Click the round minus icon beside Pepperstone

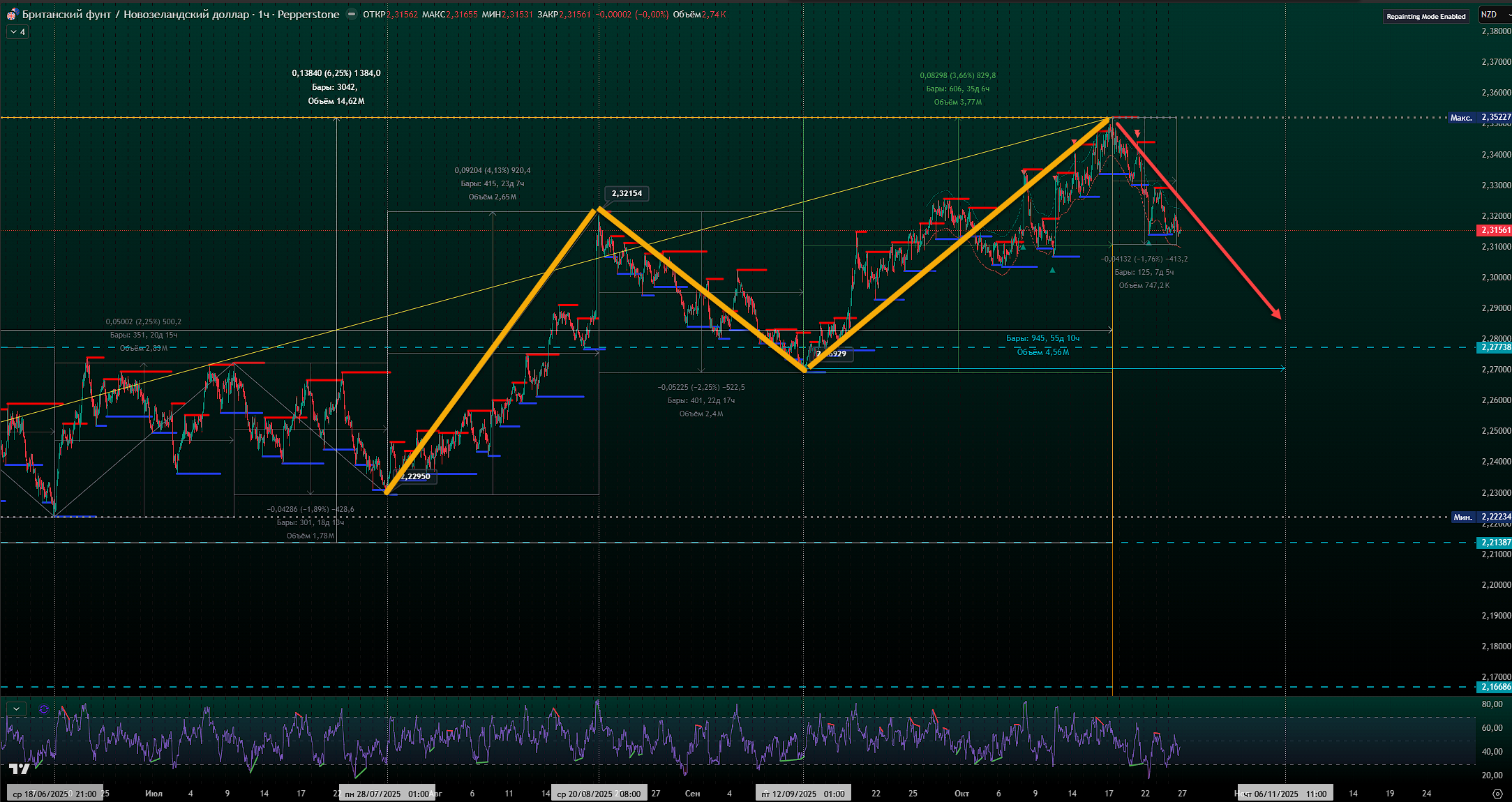(351, 14)
